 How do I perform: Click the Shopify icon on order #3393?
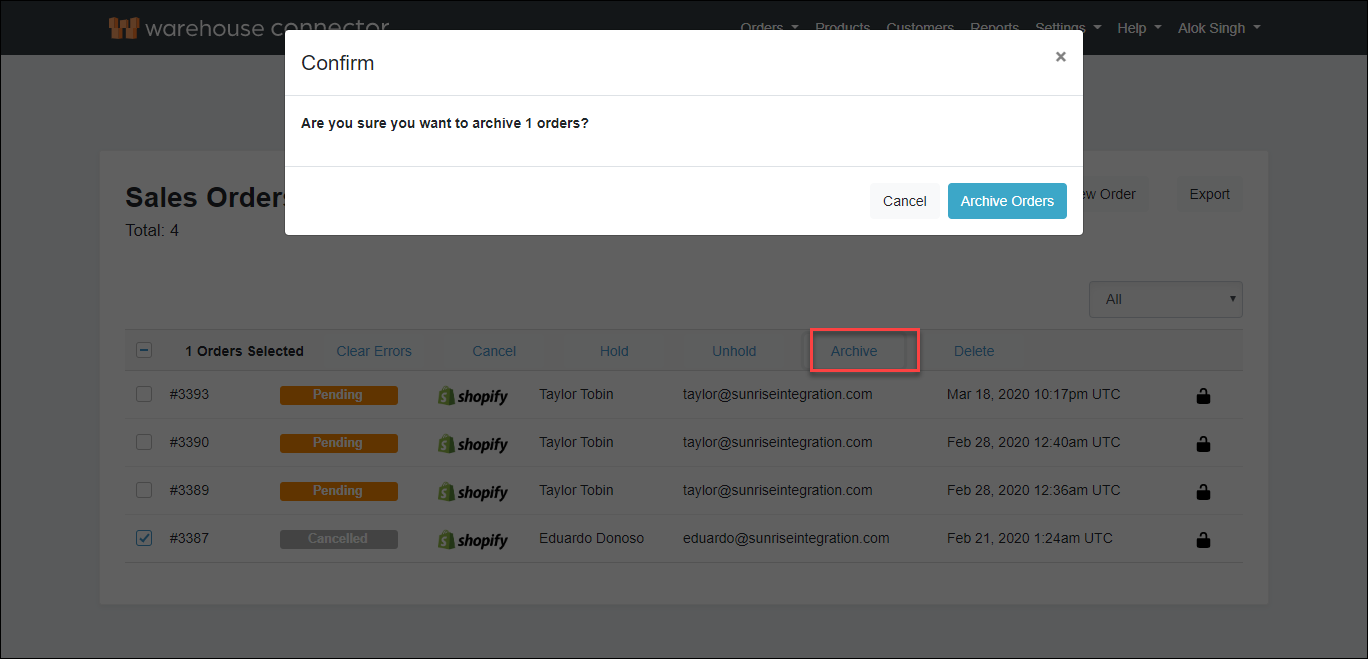tap(472, 395)
